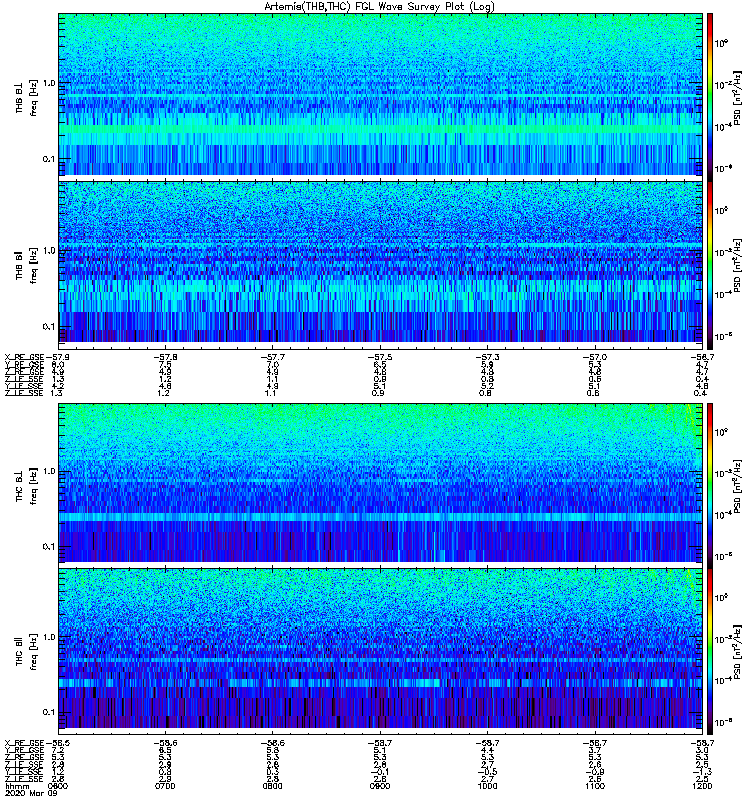Click the "0.1" frequency tick of THB B∥ panel
The width and height of the screenshot is (750, 800).
pyautogui.click(x=48, y=327)
